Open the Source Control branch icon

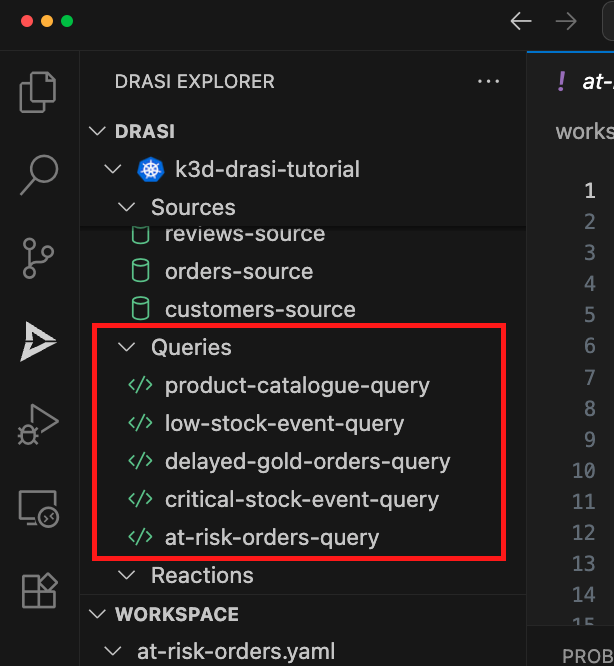pyautogui.click(x=38, y=258)
